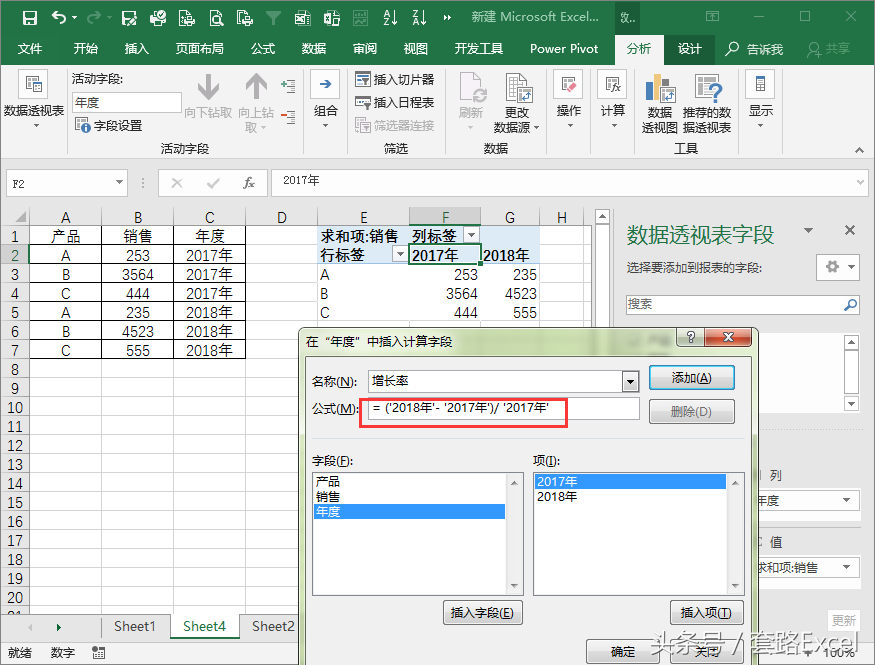This screenshot has height=665, width=875.
Task: Click the search (搜索) box in field pane
Action: coord(734,305)
